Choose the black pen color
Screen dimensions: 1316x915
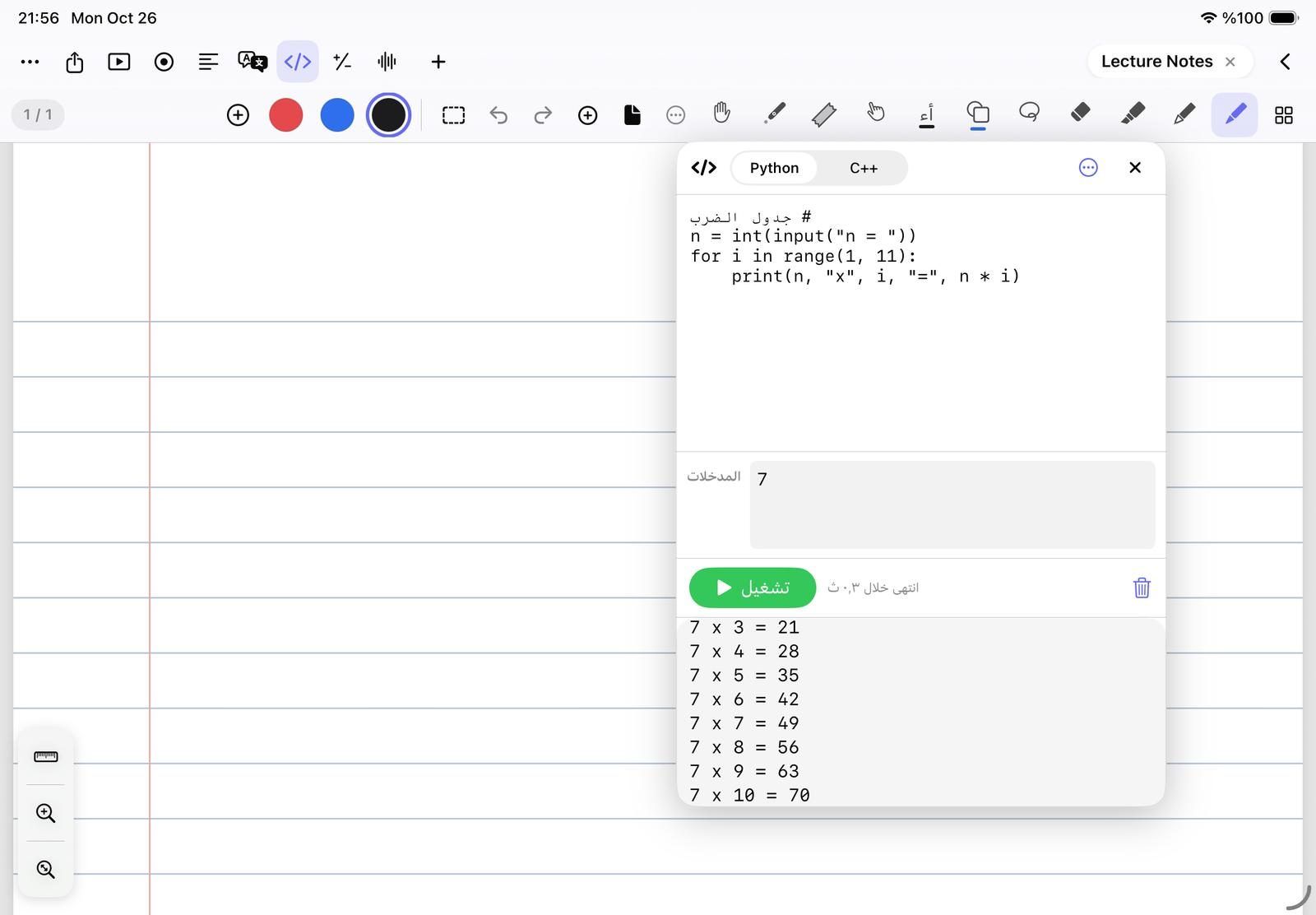point(388,115)
